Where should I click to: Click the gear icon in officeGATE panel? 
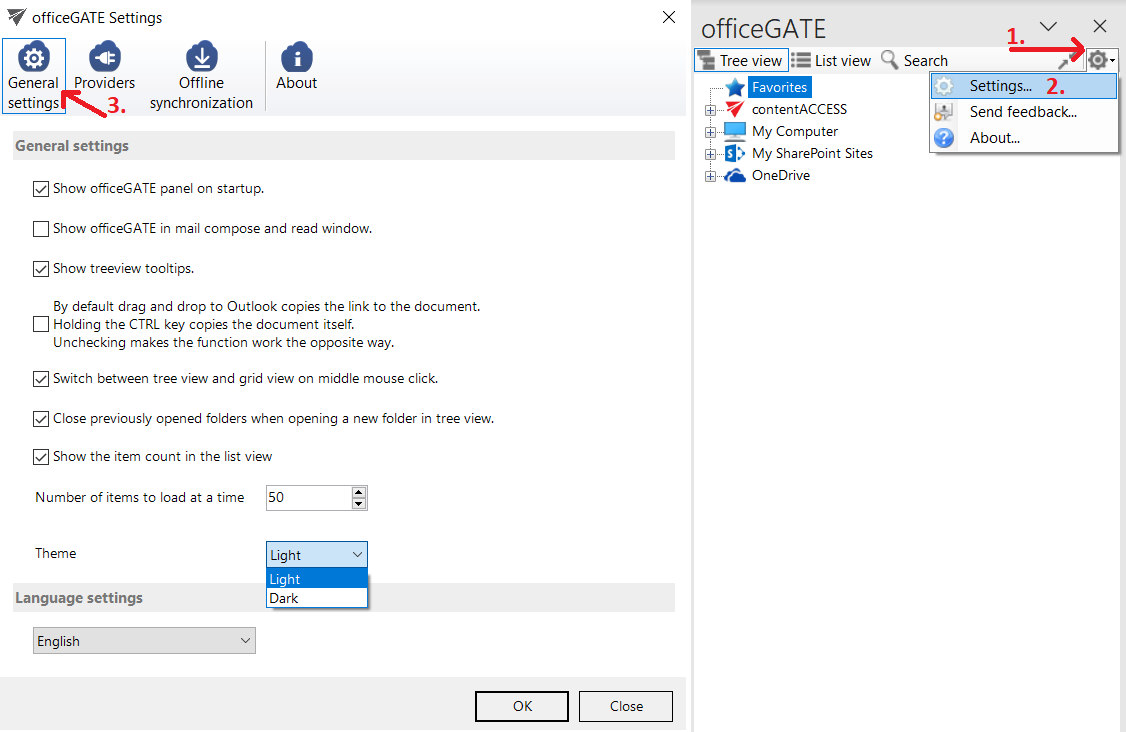pos(1098,60)
